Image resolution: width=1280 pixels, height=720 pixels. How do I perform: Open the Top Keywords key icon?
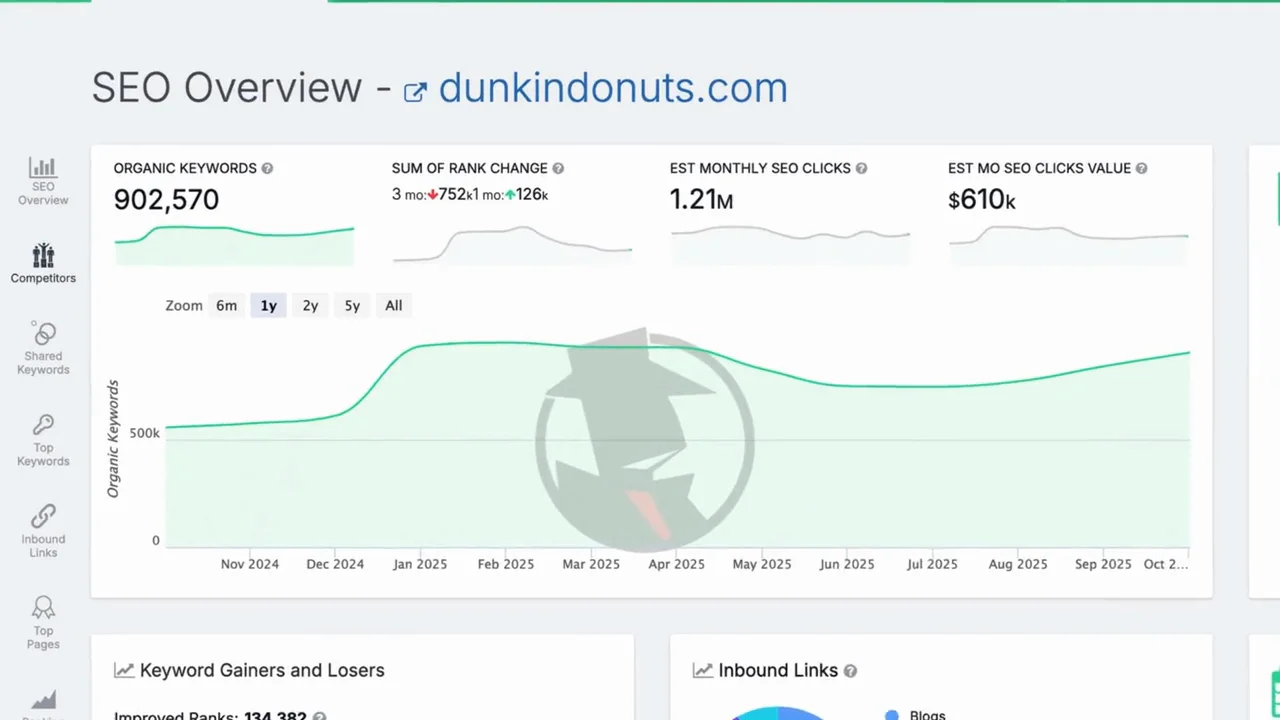[x=43, y=426]
